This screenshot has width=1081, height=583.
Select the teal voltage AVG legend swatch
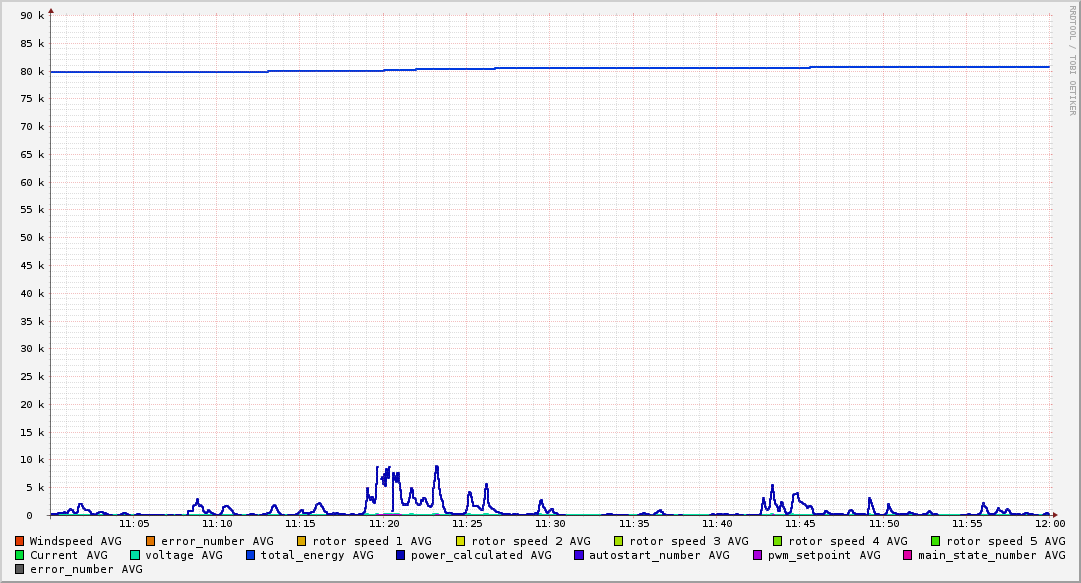click(x=135, y=555)
